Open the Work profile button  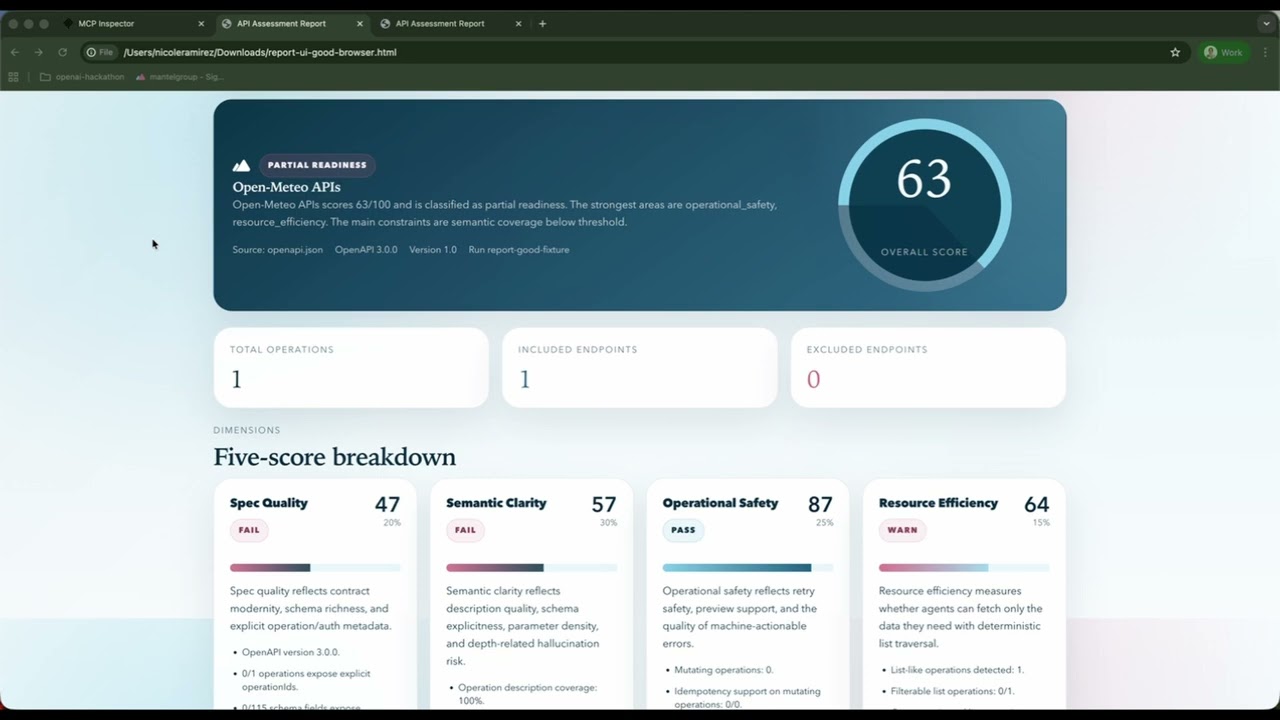pyautogui.click(x=1223, y=52)
